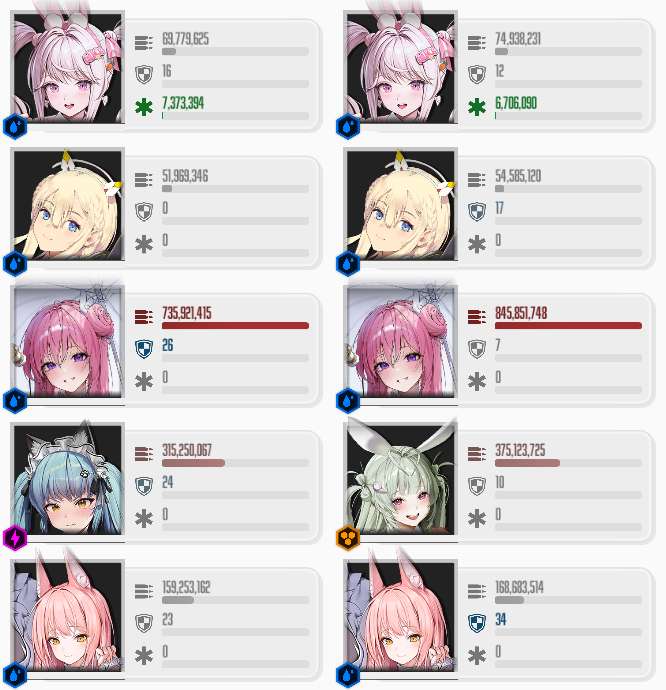Click the damage value 168,683,514

519,587
